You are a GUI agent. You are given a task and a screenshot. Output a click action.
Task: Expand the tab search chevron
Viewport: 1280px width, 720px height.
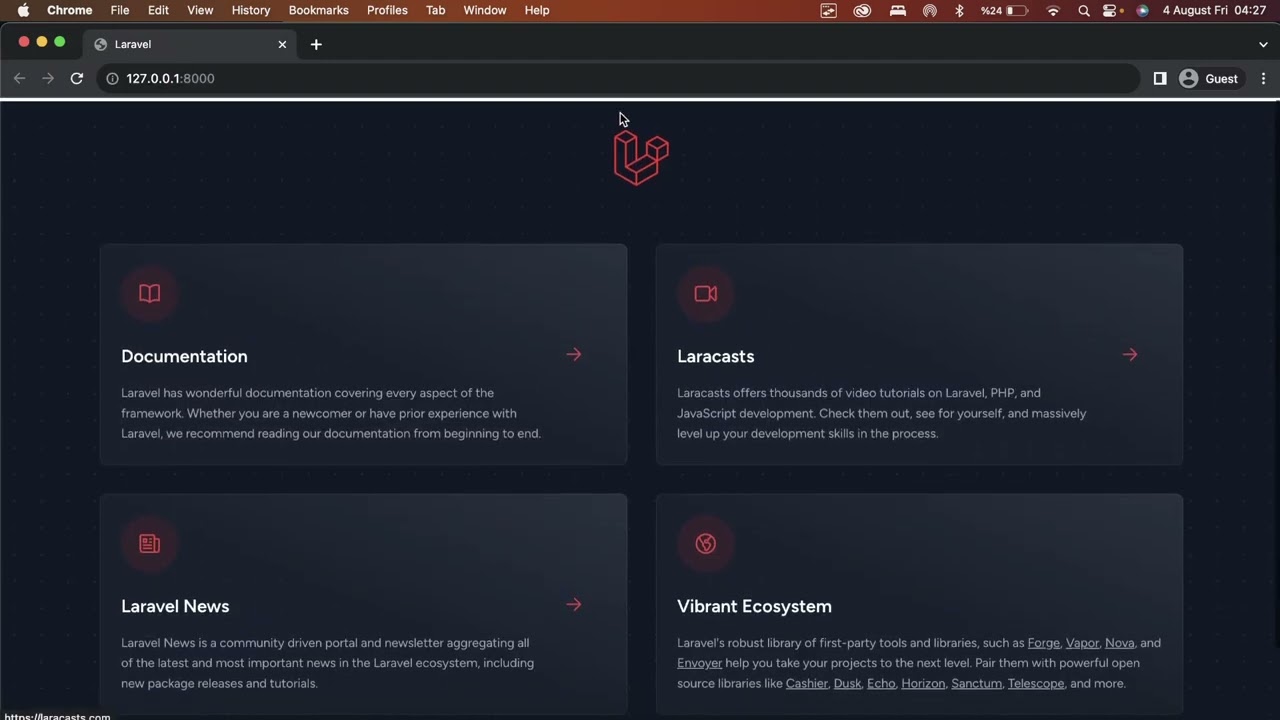(1263, 44)
